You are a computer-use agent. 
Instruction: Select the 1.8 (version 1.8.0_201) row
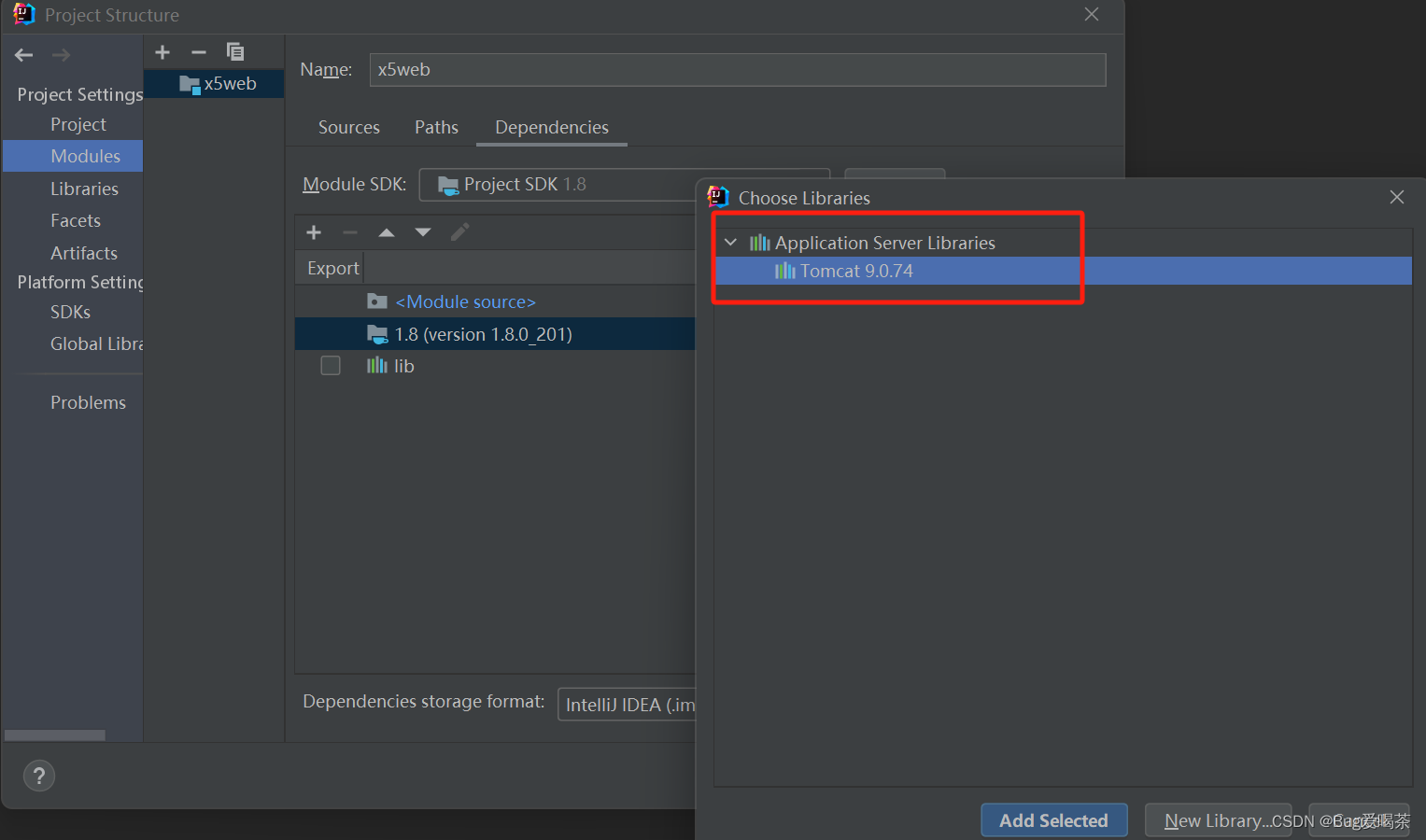coord(495,334)
